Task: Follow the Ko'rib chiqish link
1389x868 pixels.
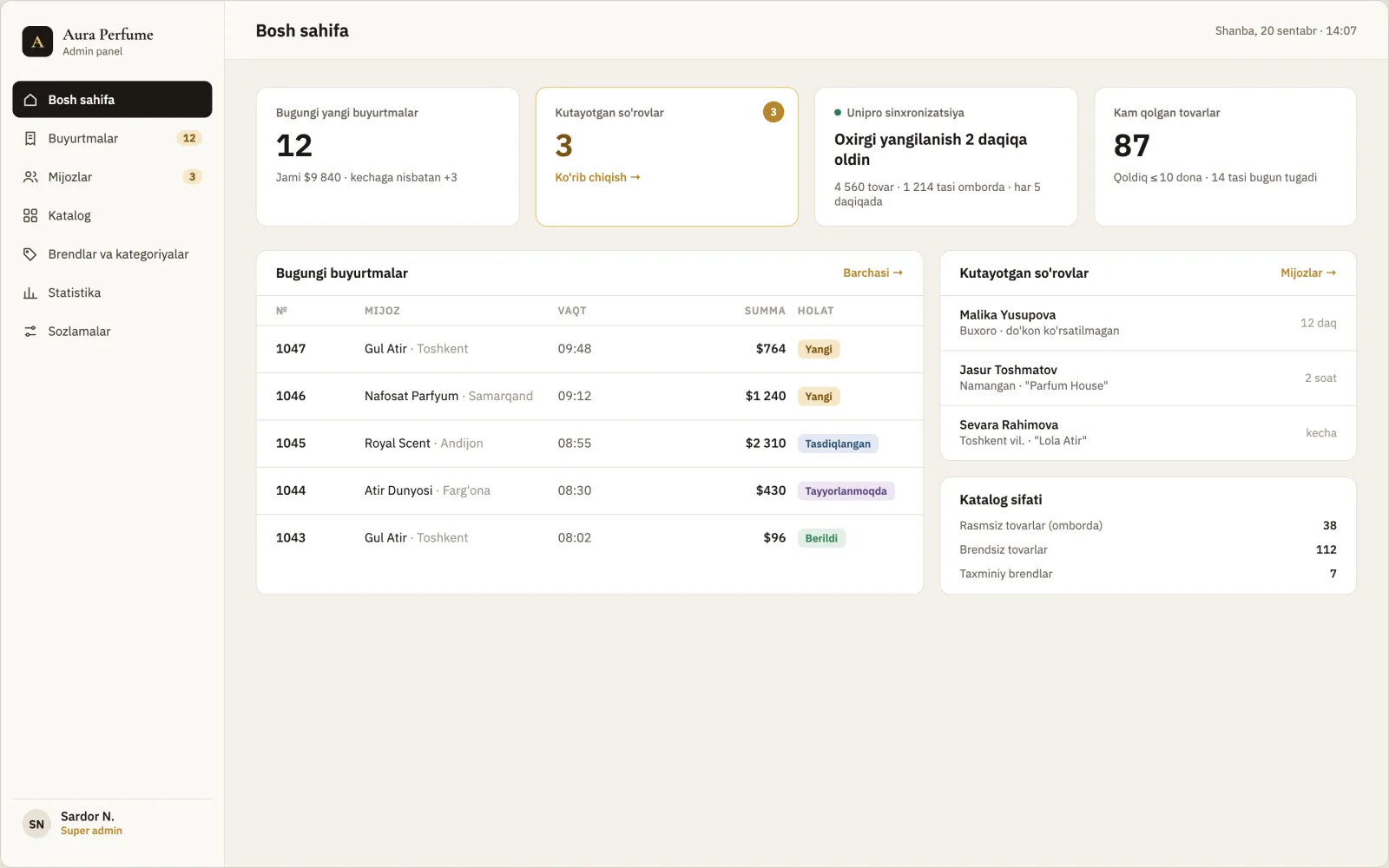Action: coord(597,177)
